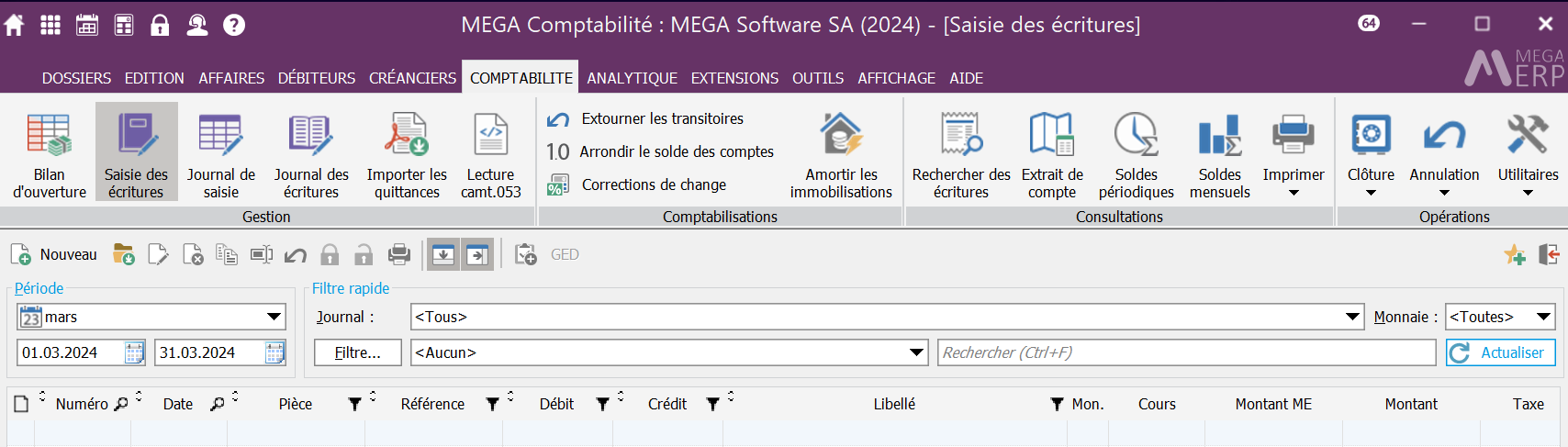Click the Nouveau button
The width and height of the screenshot is (1568, 447).
[x=53, y=254]
